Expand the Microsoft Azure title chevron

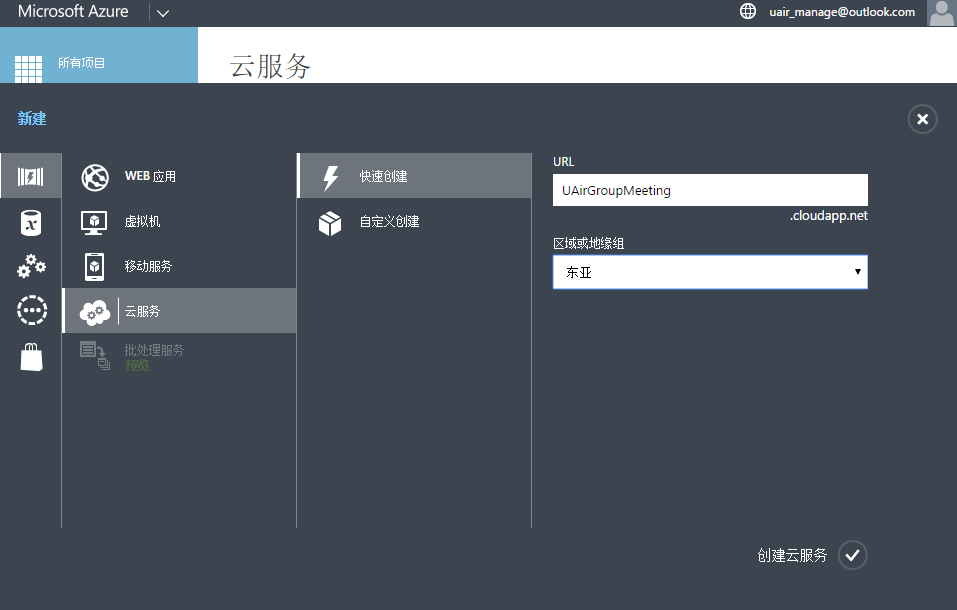click(163, 13)
